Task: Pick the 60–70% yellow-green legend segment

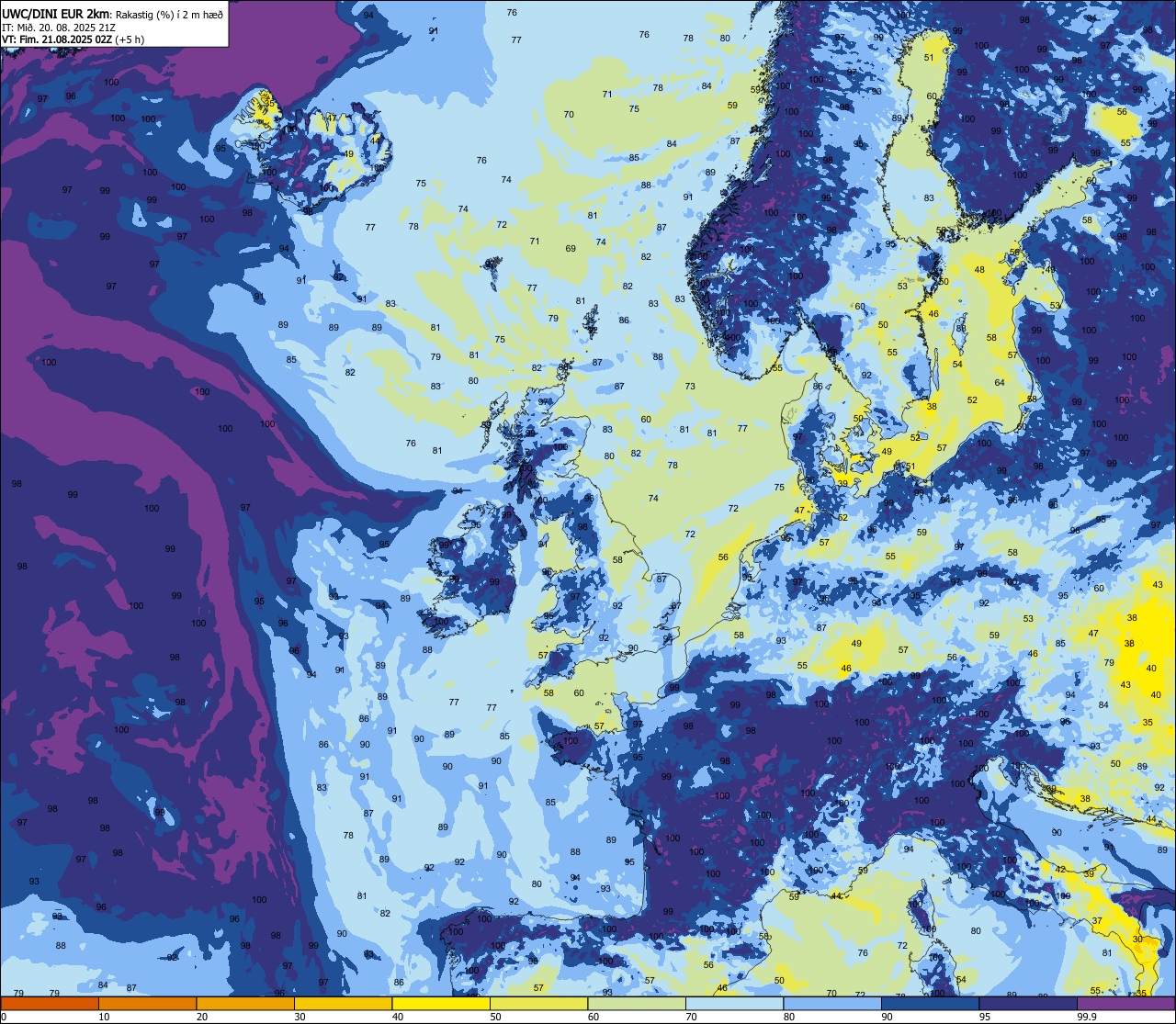Action: 637,1003
